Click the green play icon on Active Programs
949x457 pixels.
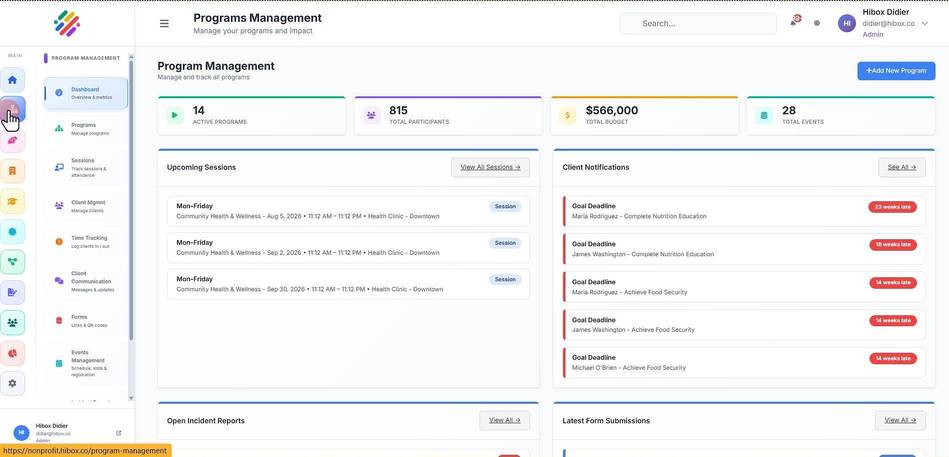pos(175,115)
